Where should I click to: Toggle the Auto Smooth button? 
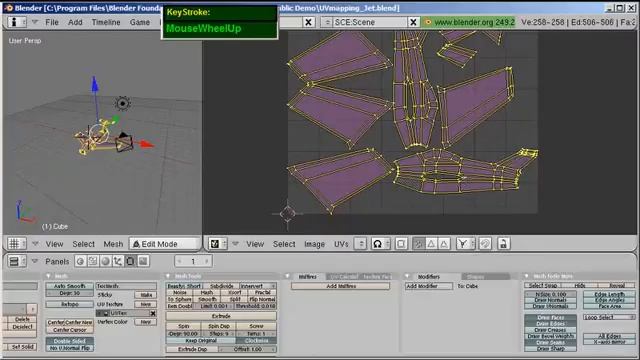coord(69,286)
